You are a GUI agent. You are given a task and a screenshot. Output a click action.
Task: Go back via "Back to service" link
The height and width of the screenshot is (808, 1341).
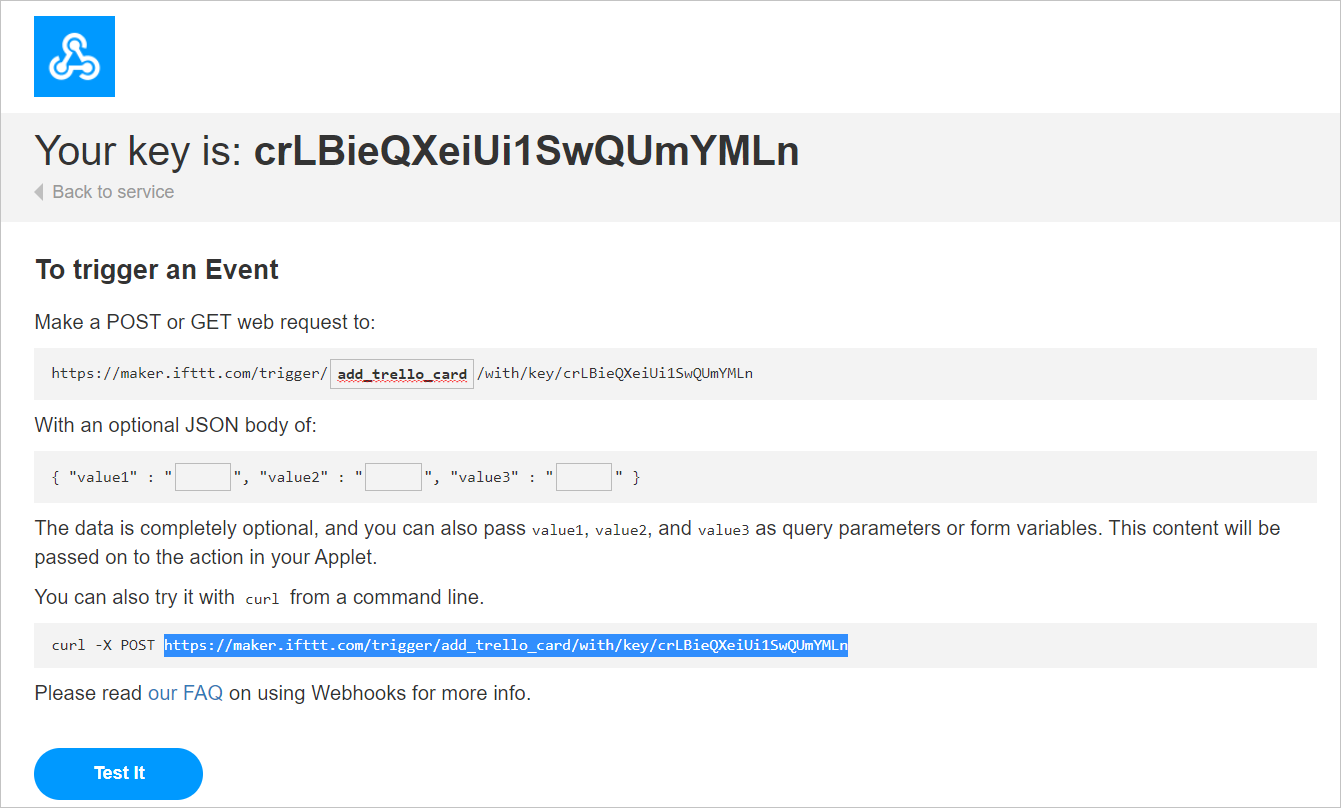112,192
